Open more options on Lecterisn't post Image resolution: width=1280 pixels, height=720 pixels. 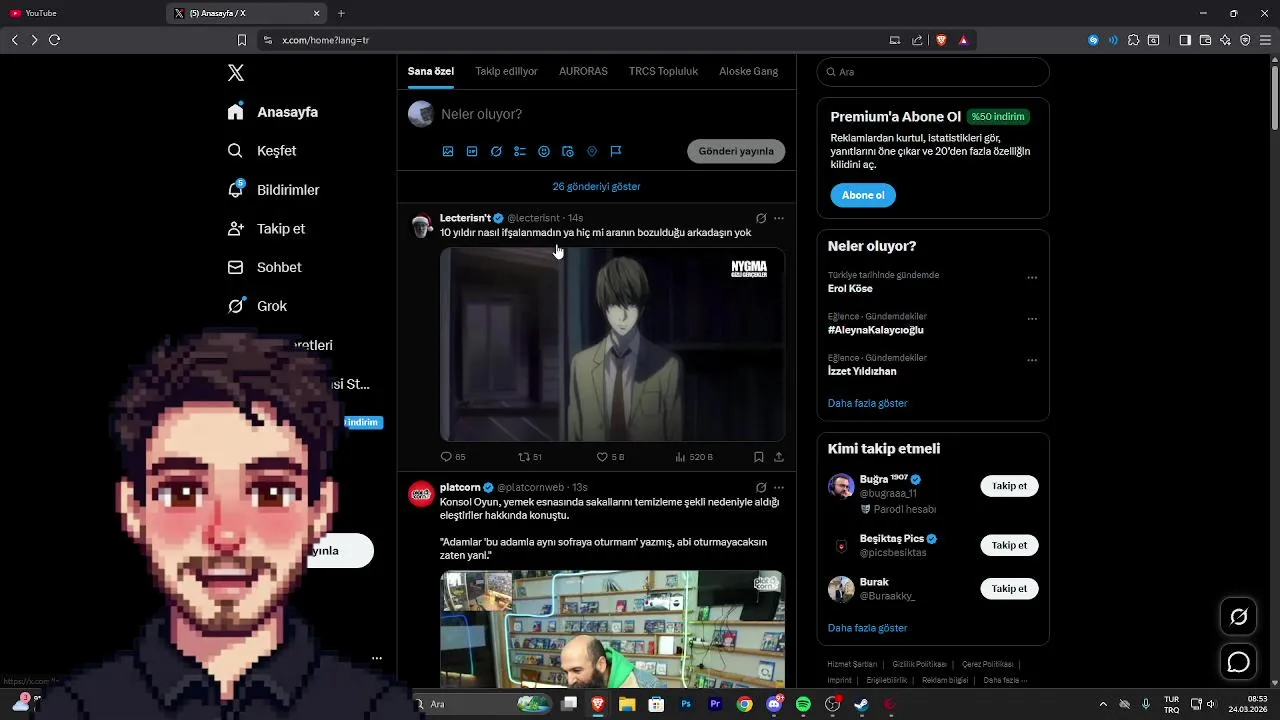click(x=779, y=218)
